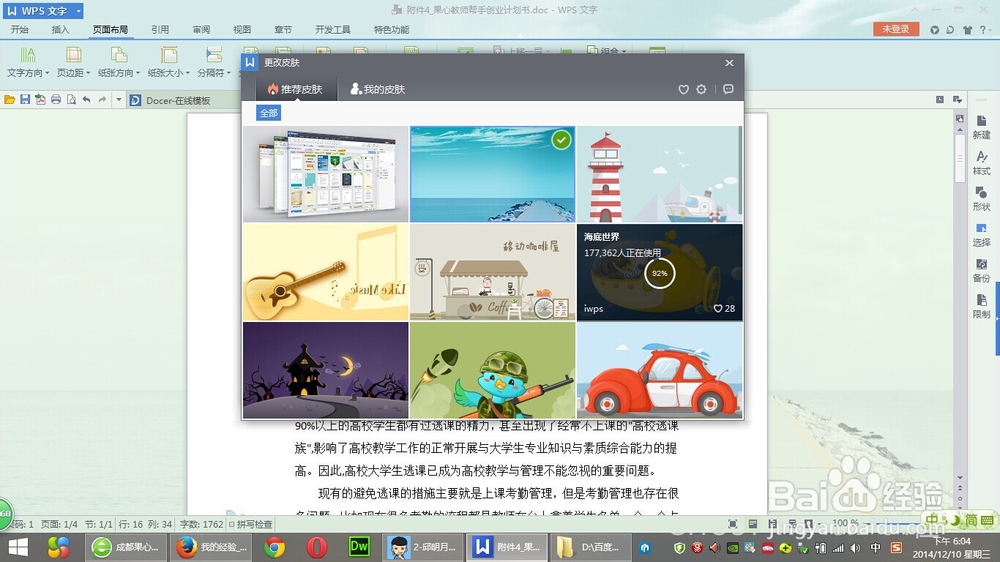Select the soldier bird skin thumbnail
1000x562 pixels.
click(492, 370)
